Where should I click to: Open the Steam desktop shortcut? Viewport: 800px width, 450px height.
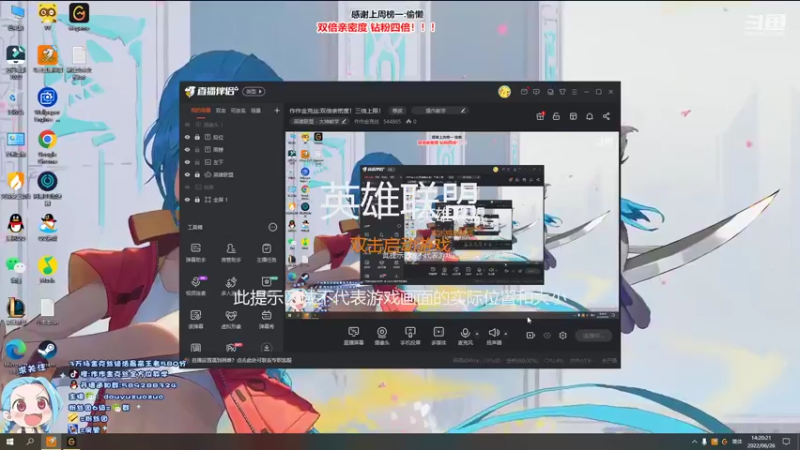pyautogui.click(x=47, y=351)
